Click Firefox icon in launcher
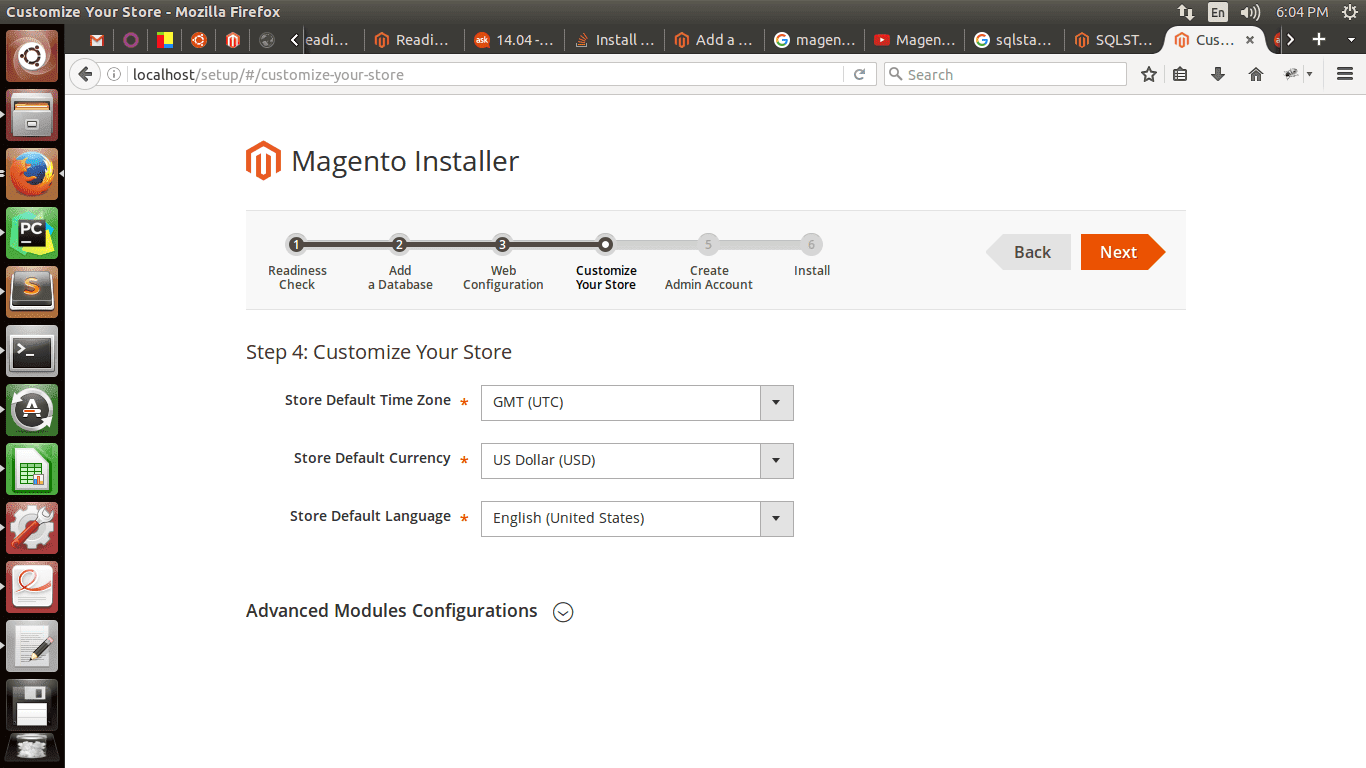1366x768 pixels. (32, 174)
